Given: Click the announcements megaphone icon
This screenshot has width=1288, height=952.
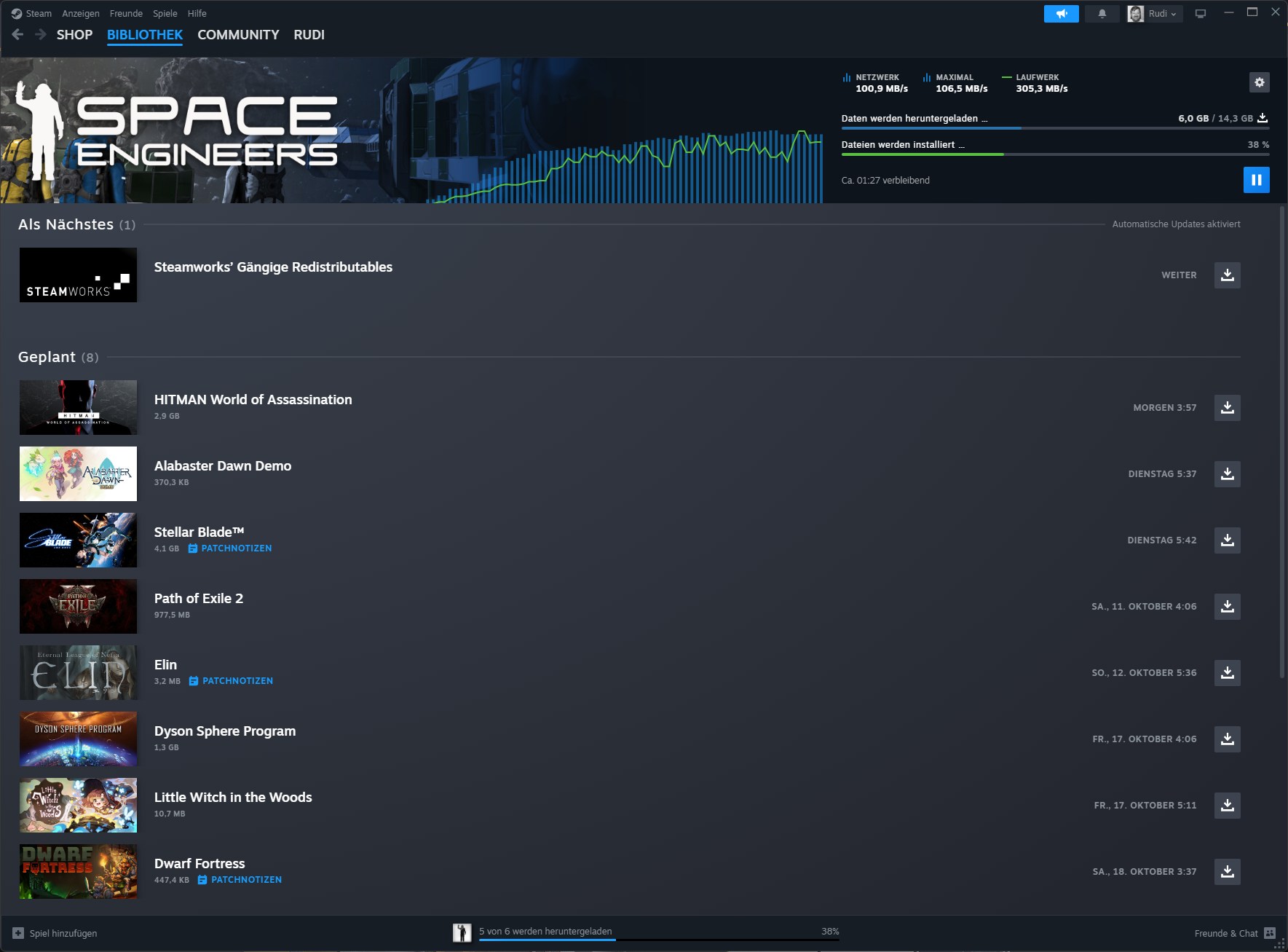Looking at the screenshot, I should 1061,14.
